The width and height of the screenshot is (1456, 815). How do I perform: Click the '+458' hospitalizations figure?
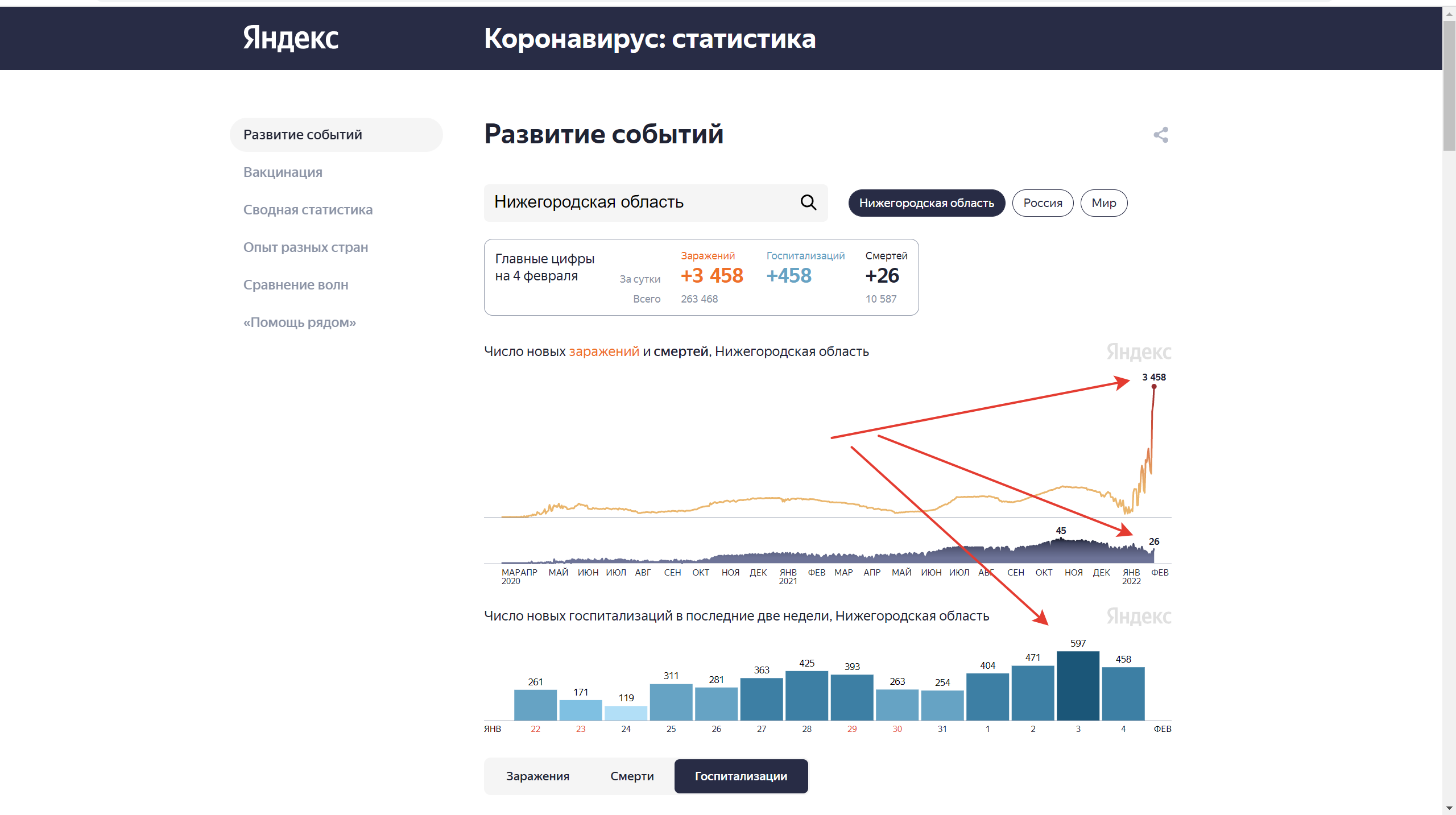click(x=789, y=276)
